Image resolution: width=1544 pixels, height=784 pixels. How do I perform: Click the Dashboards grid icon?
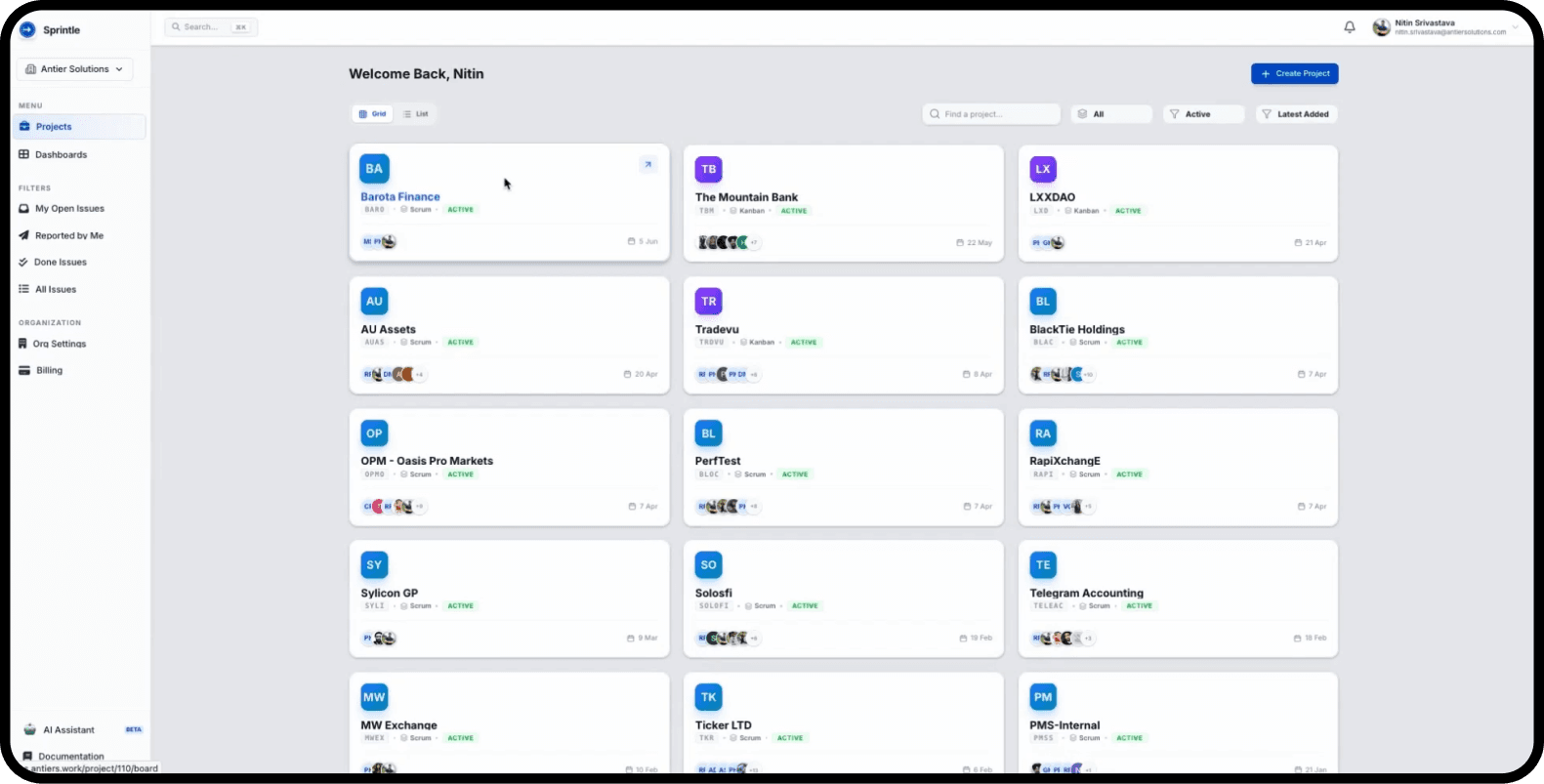pyautogui.click(x=24, y=154)
